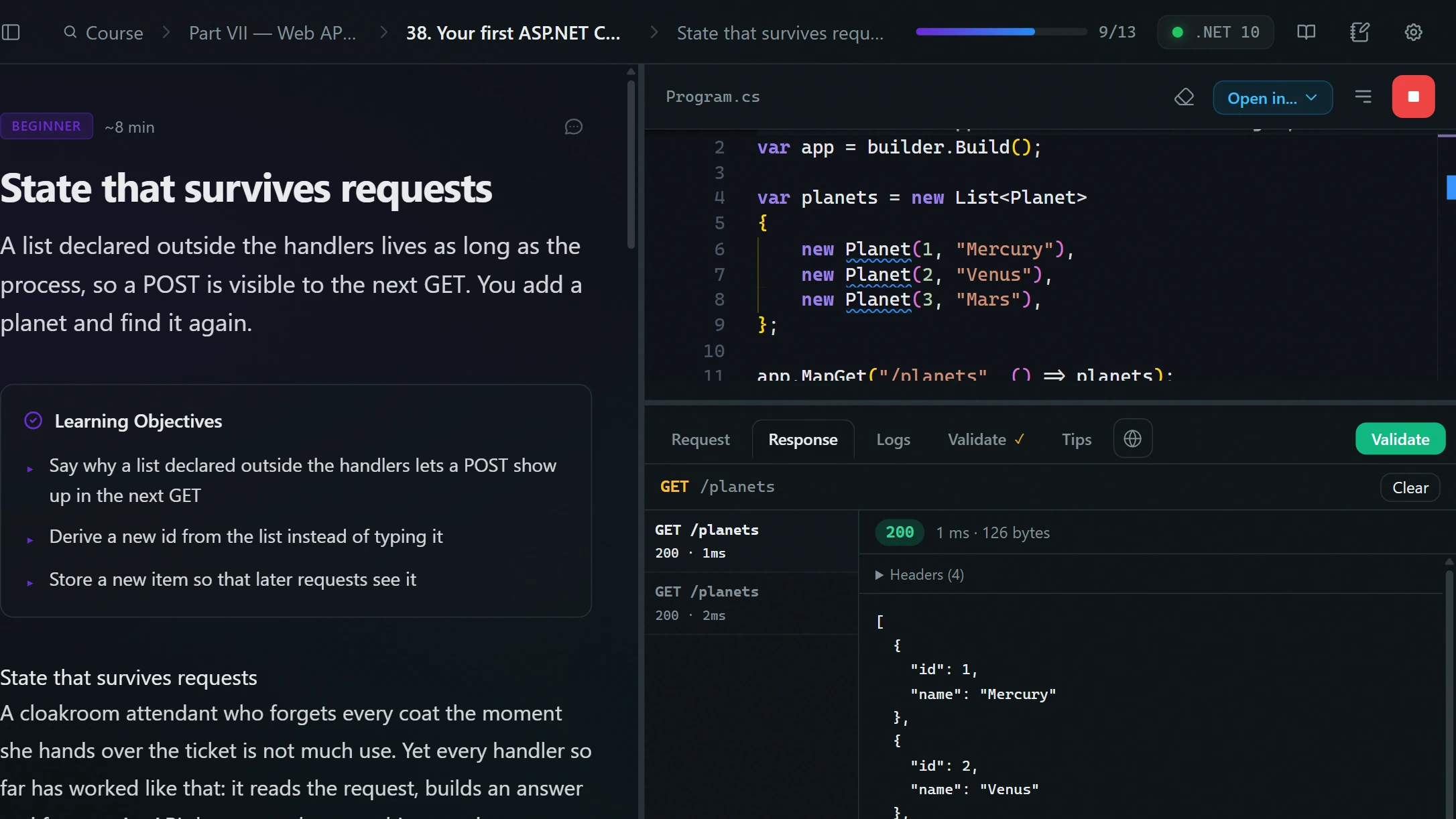Click the .NET 10 status indicator

1215,32
